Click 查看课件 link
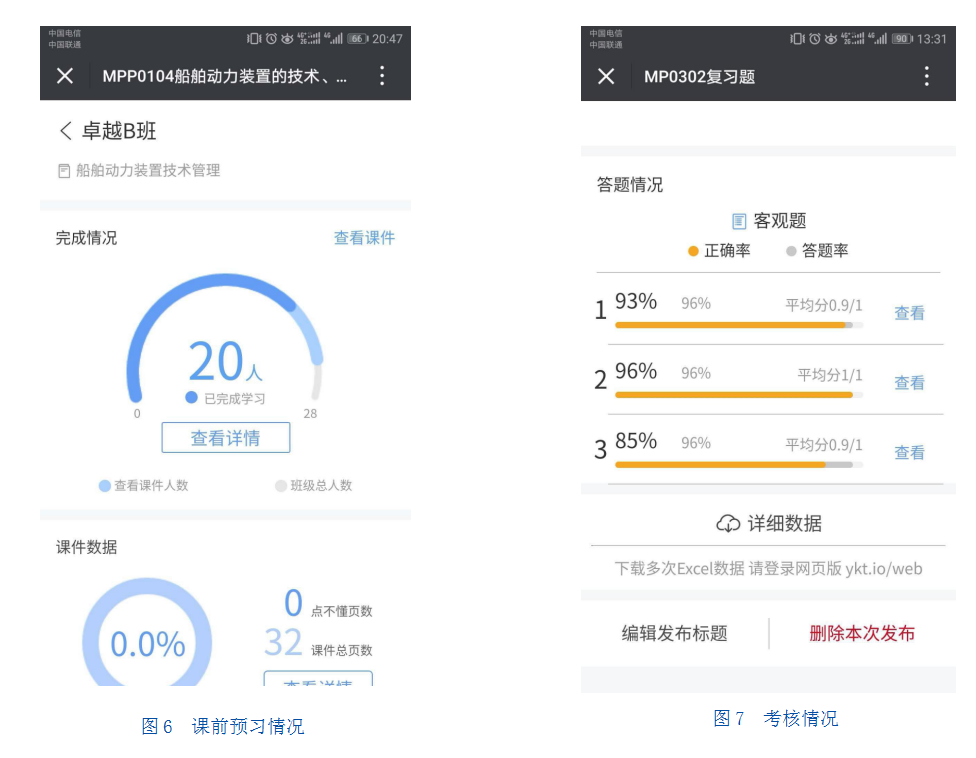 (x=364, y=238)
